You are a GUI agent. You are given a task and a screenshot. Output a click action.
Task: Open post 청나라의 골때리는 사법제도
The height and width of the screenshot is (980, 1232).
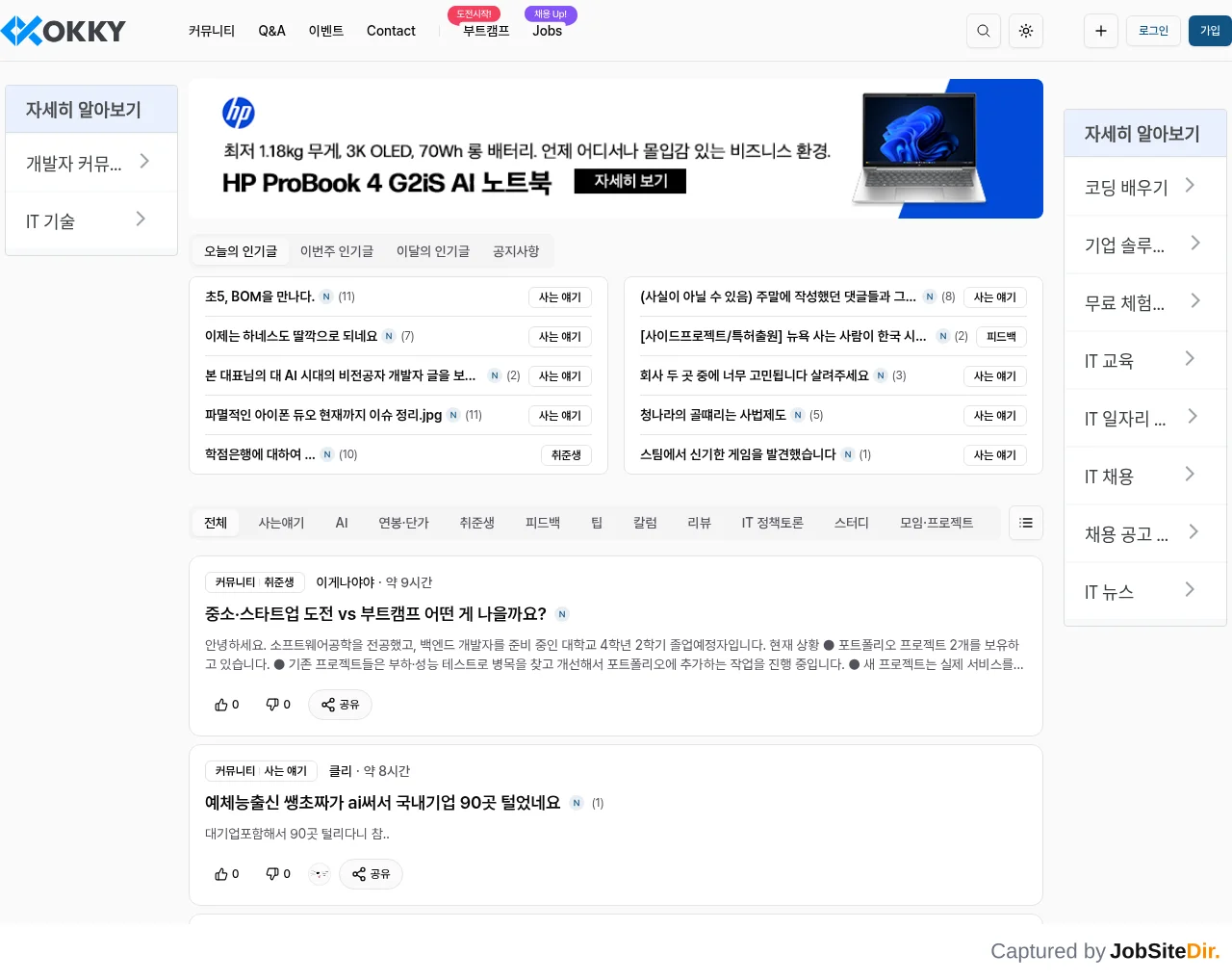pyautogui.click(x=713, y=415)
